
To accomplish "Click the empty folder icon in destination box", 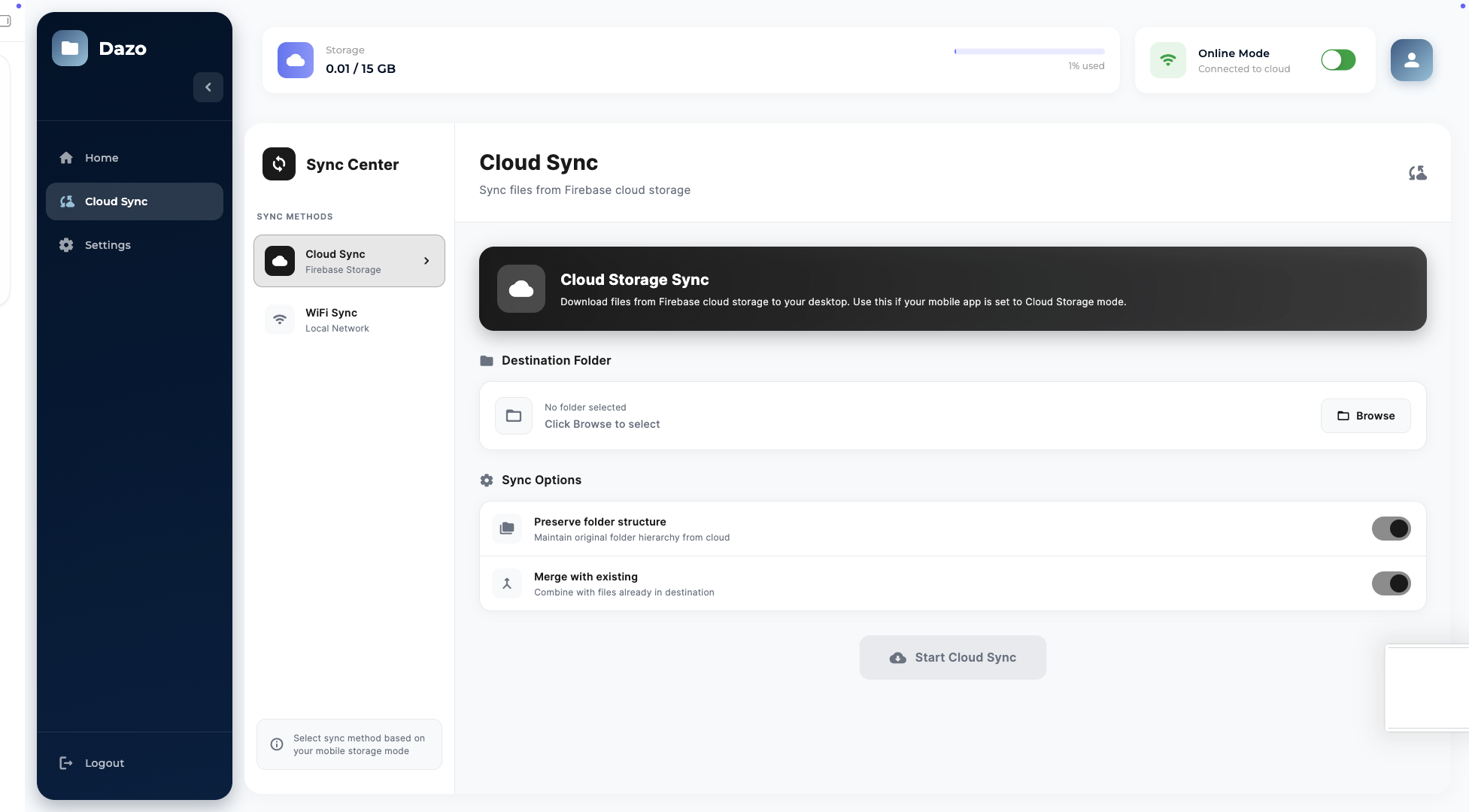I will [514, 416].
